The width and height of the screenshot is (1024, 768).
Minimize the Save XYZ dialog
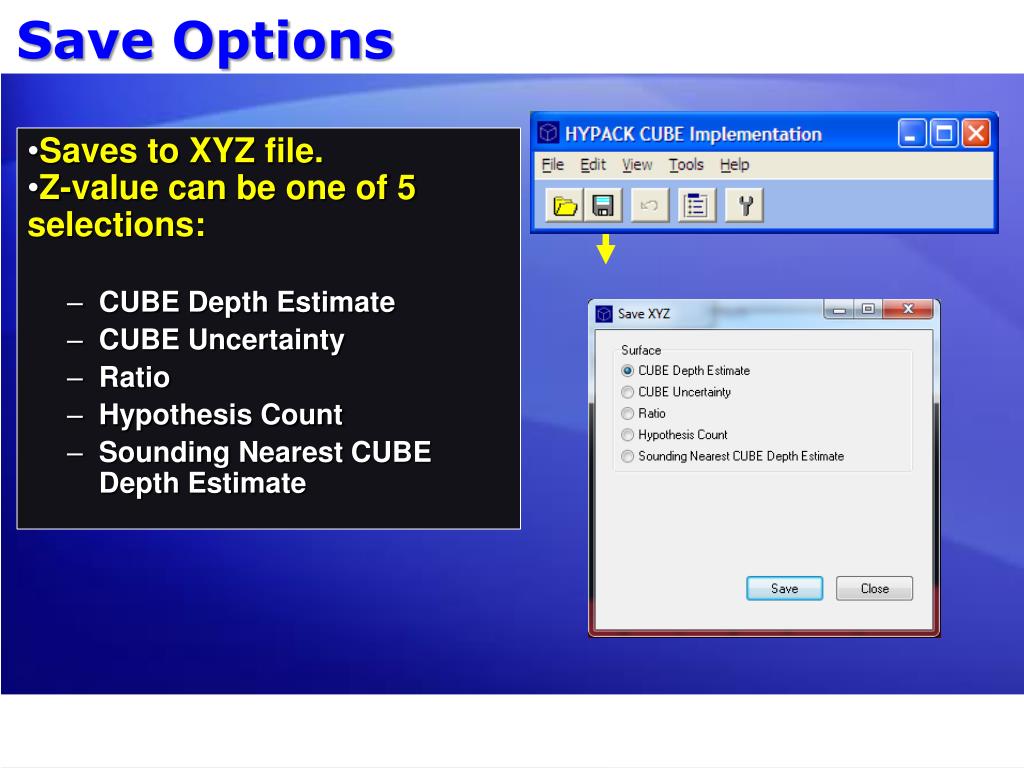(x=839, y=310)
